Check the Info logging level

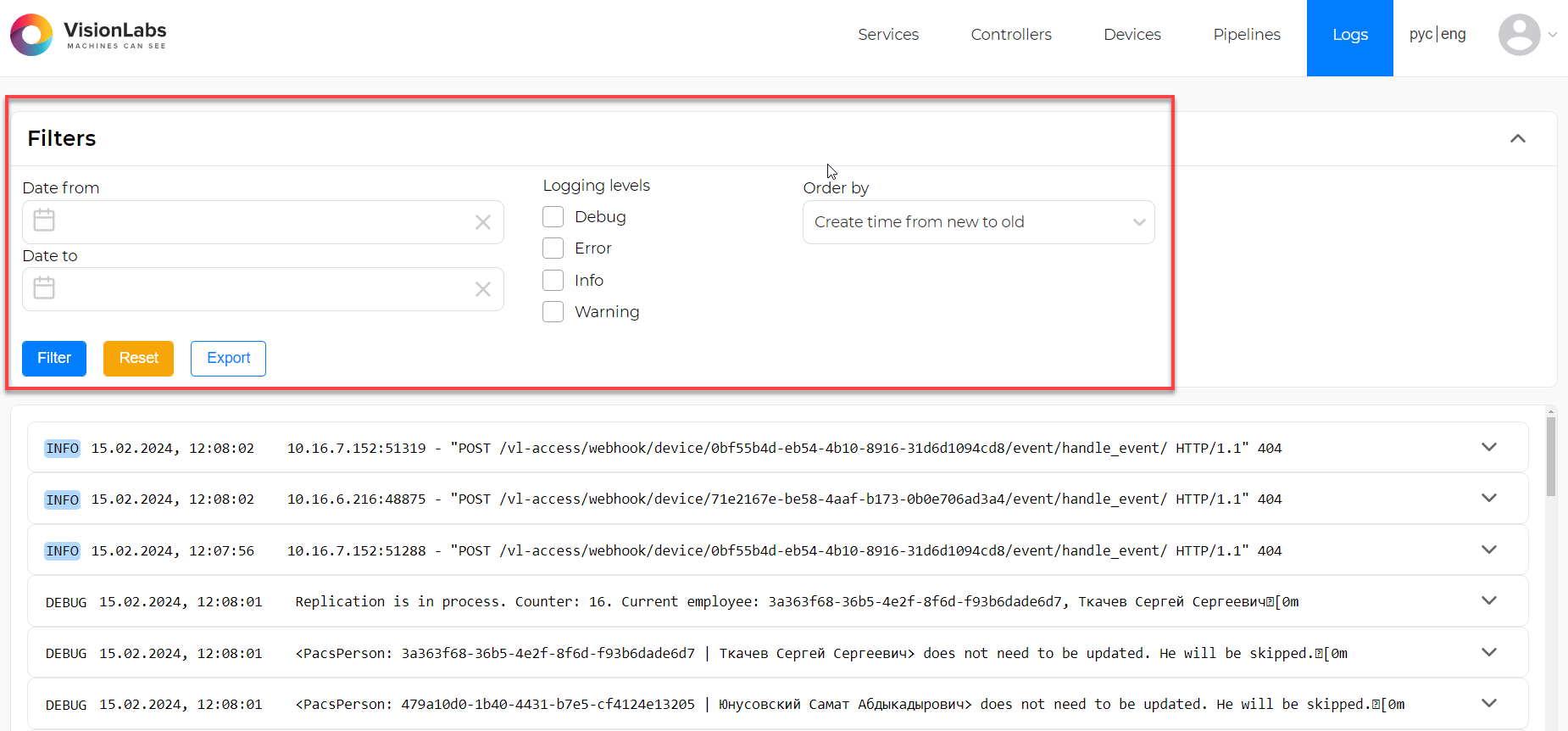tap(553, 281)
